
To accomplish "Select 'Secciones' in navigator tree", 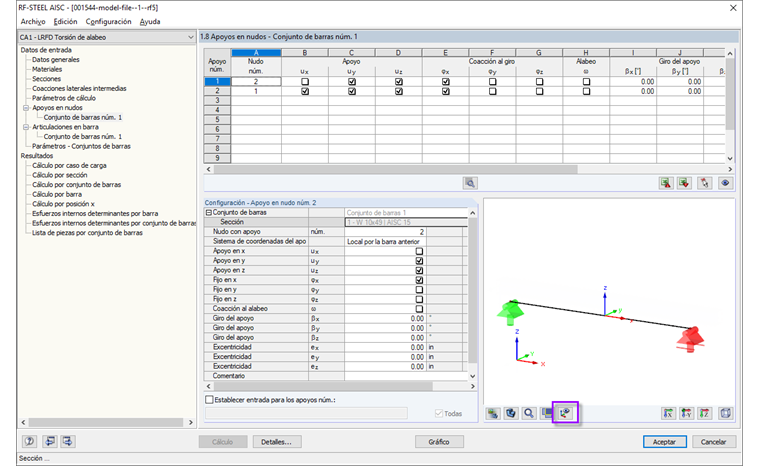I will pyautogui.click(x=47, y=79).
